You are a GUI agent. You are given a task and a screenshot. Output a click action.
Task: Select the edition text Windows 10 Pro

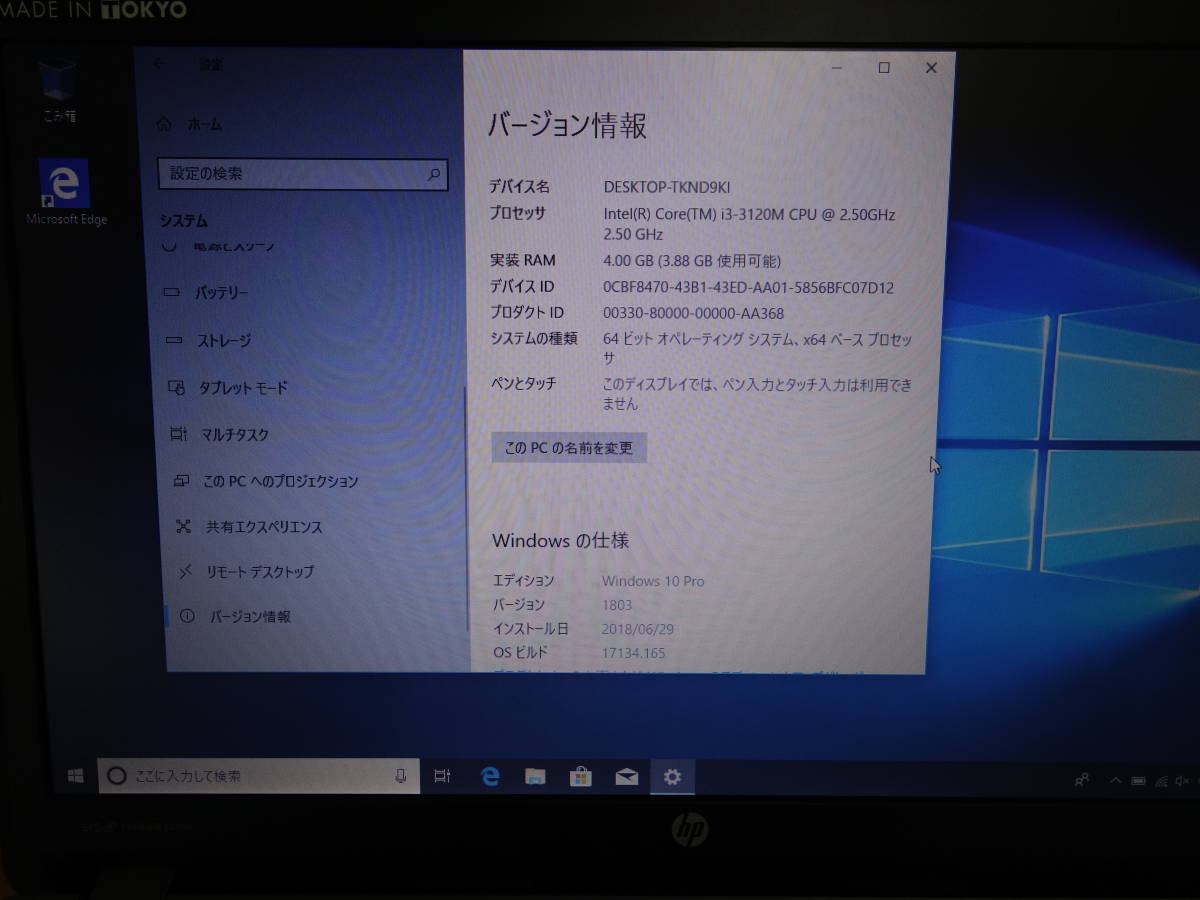(x=653, y=581)
